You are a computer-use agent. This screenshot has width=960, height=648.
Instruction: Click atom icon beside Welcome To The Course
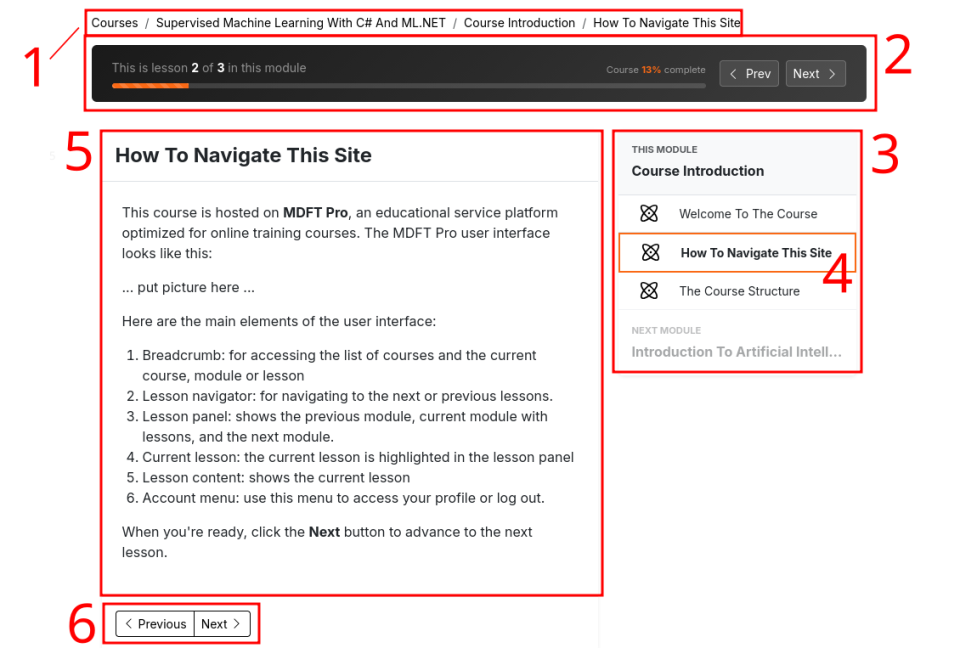[649, 213]
